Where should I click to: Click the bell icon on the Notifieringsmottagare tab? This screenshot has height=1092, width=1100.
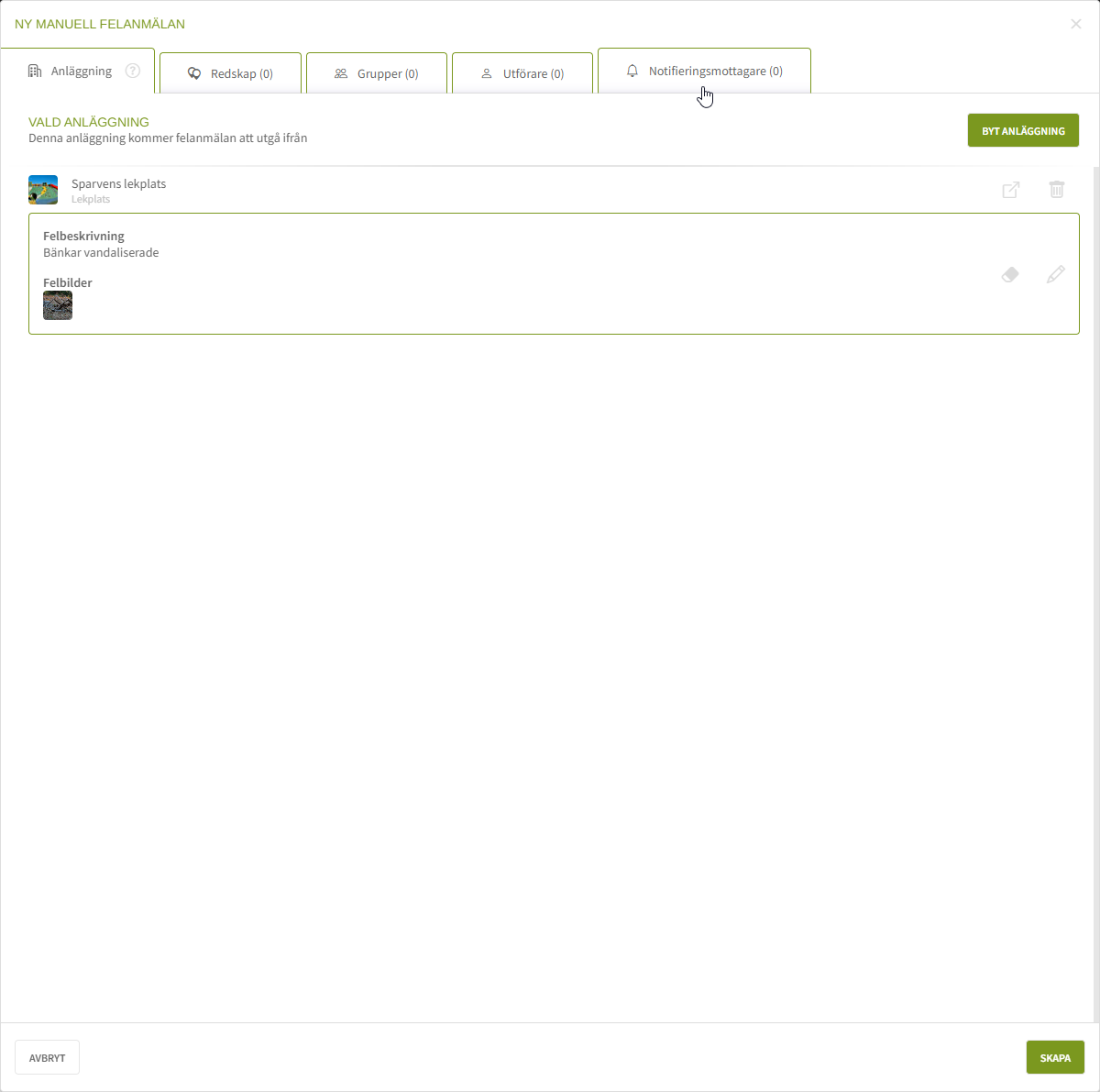[632, 71]
